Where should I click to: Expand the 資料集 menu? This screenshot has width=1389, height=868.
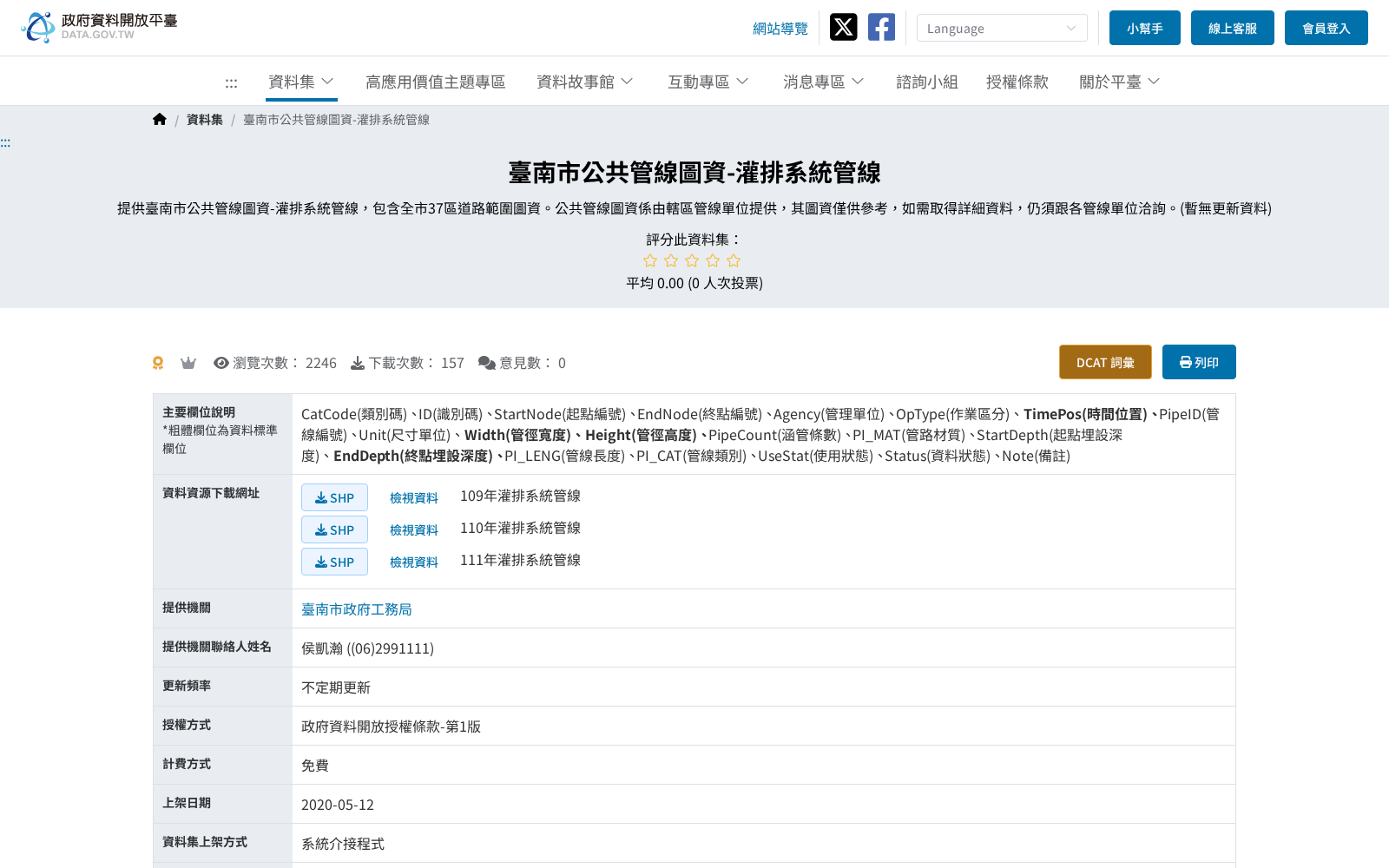[301, 82]
